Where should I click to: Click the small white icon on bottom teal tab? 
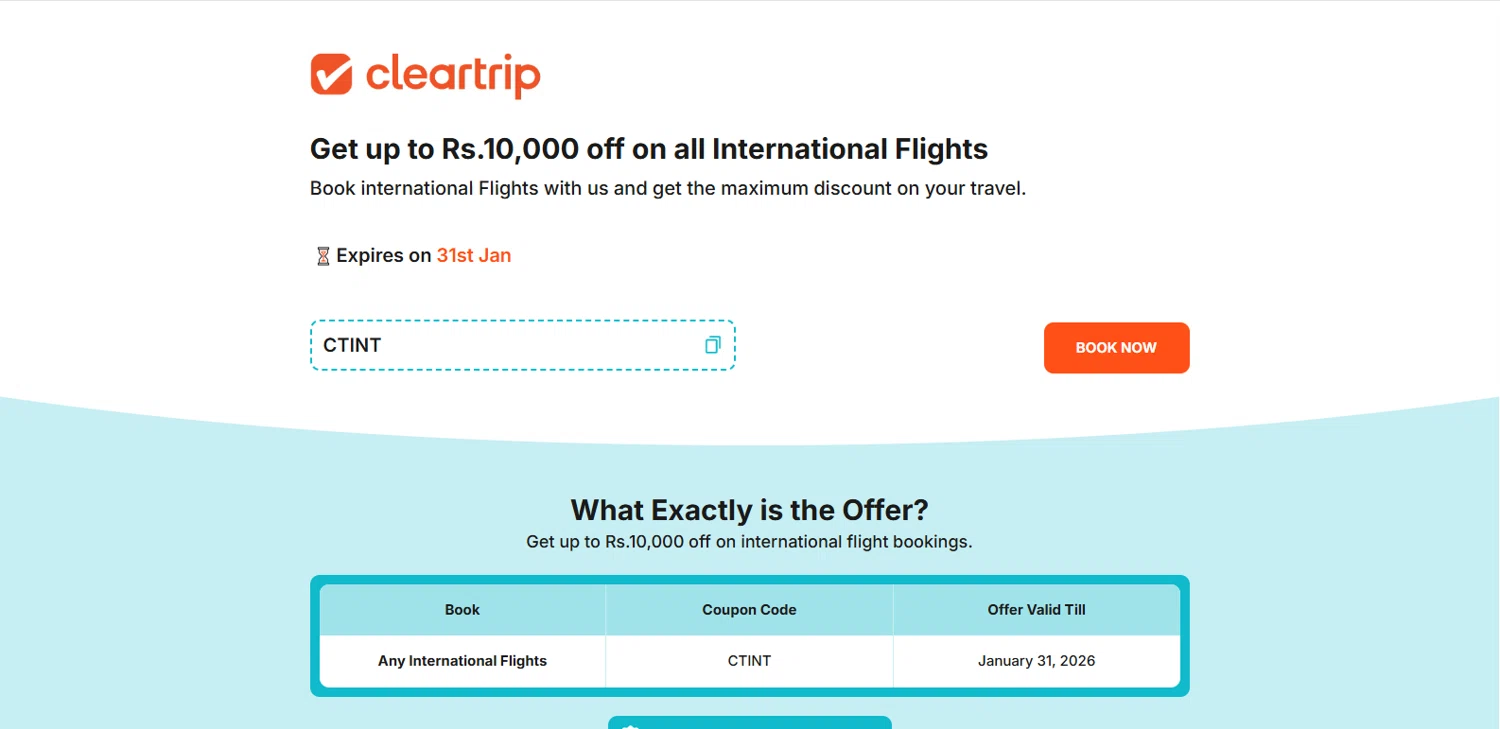coord(630,725)
